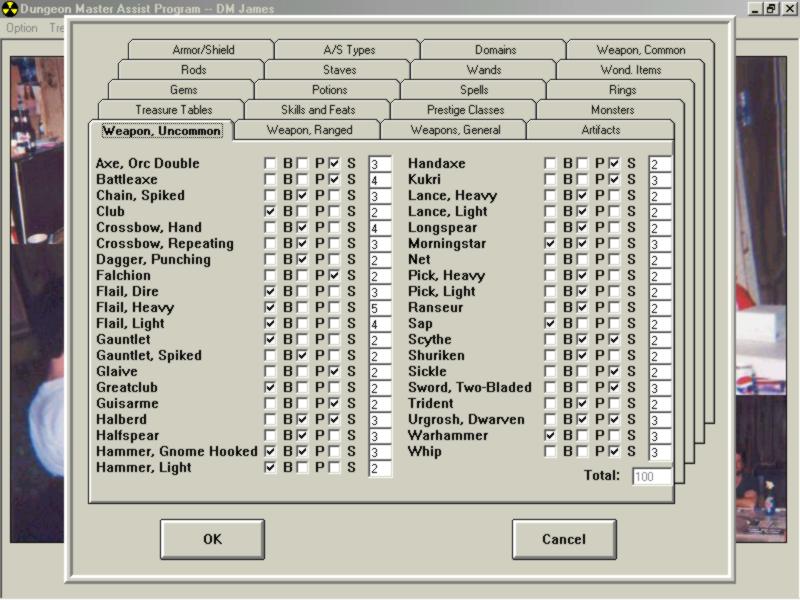
Task: Select the Handaxe weight number field
Action: pos(659,164)
